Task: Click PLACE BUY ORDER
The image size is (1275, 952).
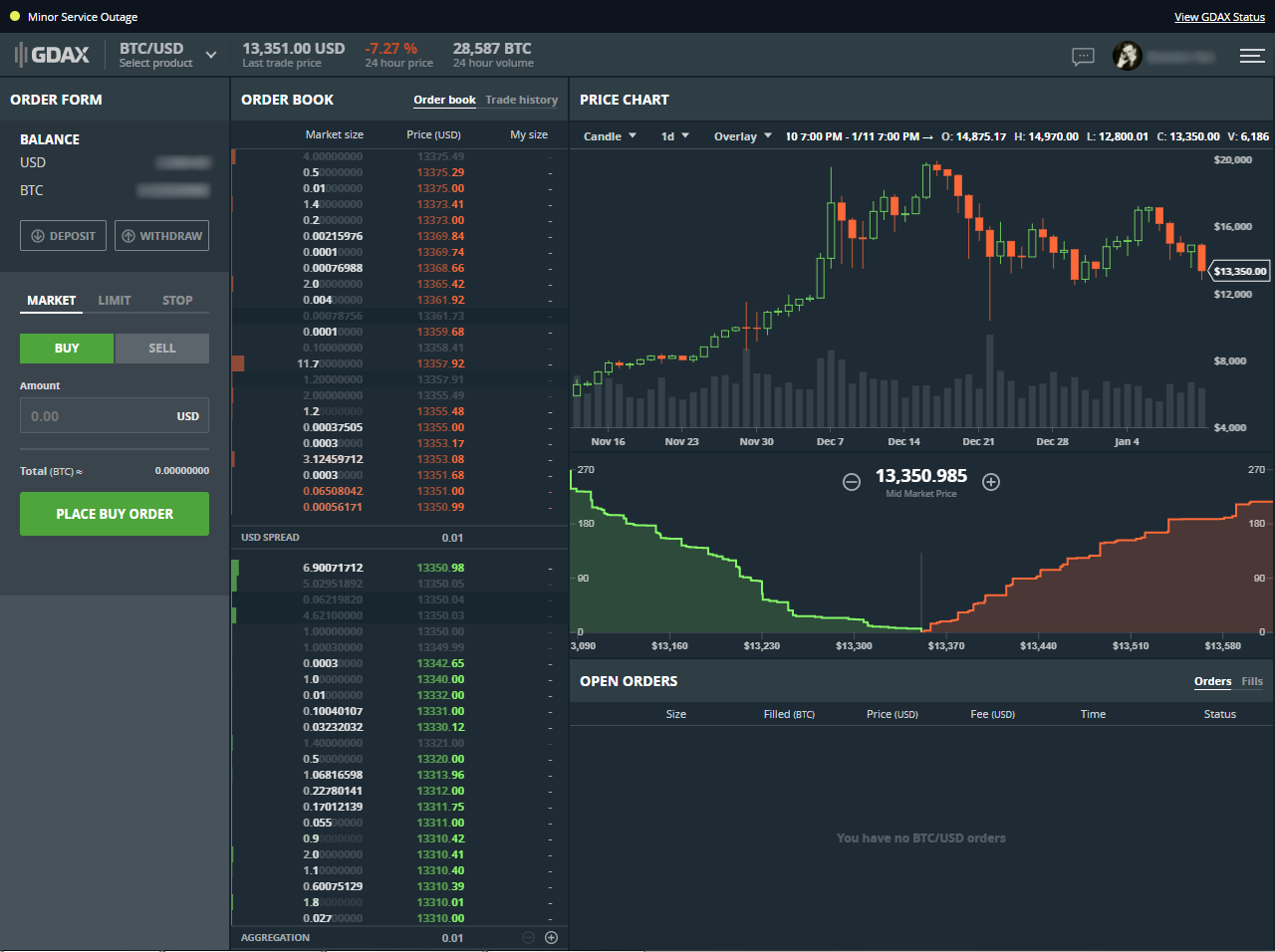Action: [115, 514]
